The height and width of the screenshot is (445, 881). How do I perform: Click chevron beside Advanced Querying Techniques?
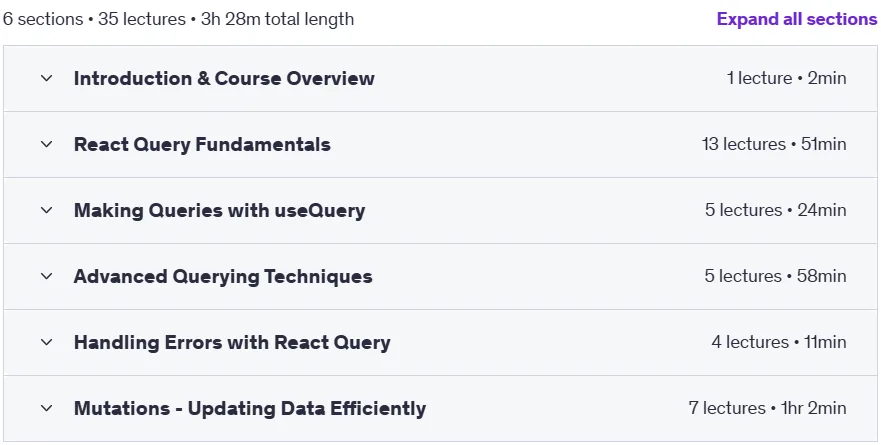tap(47, 276)
